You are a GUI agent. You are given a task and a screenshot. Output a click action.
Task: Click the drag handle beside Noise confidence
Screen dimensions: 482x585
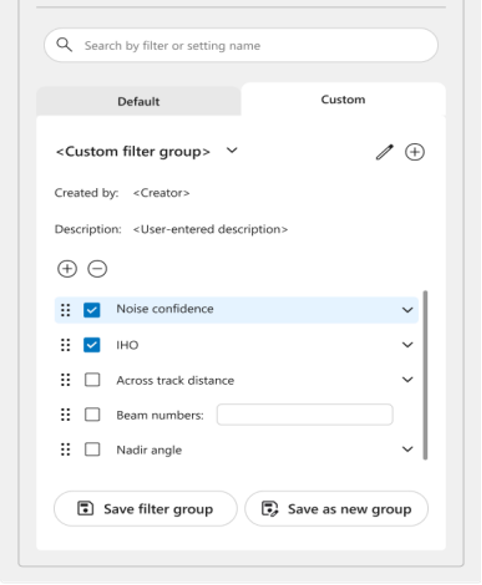(x=66, y=310)
